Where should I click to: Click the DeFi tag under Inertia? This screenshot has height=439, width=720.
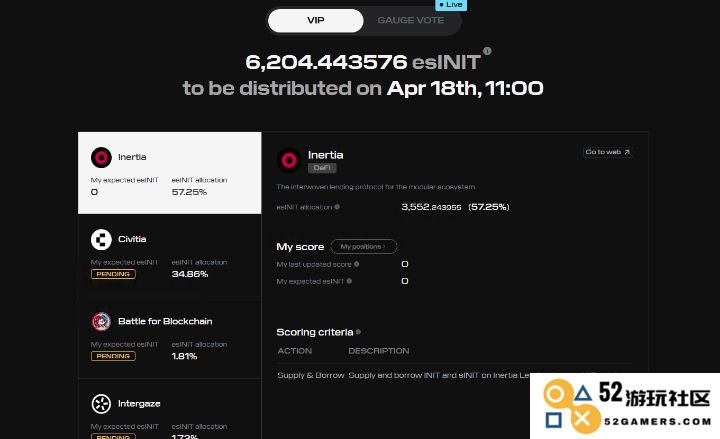[x=322, y=168]
